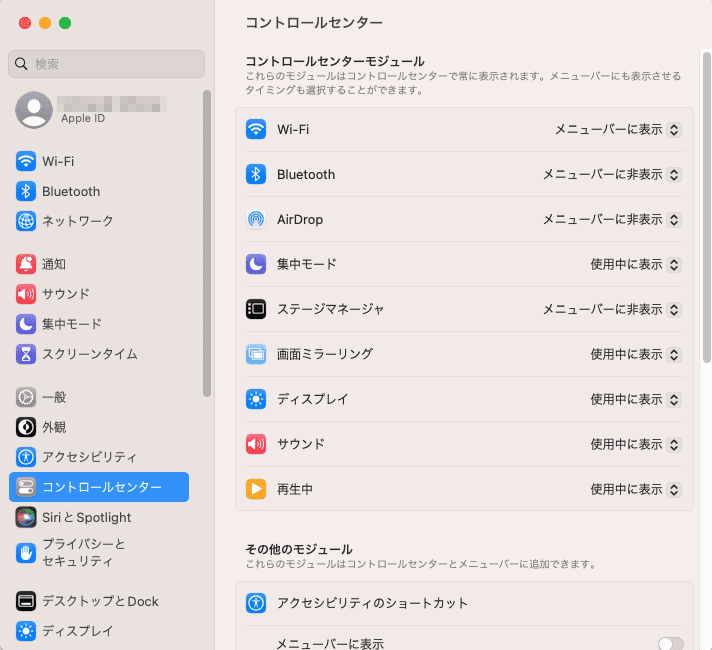Open ネットワーク globe icon in sidebar
This screenshot has height=650, width=712.
(x=26, y=221)
